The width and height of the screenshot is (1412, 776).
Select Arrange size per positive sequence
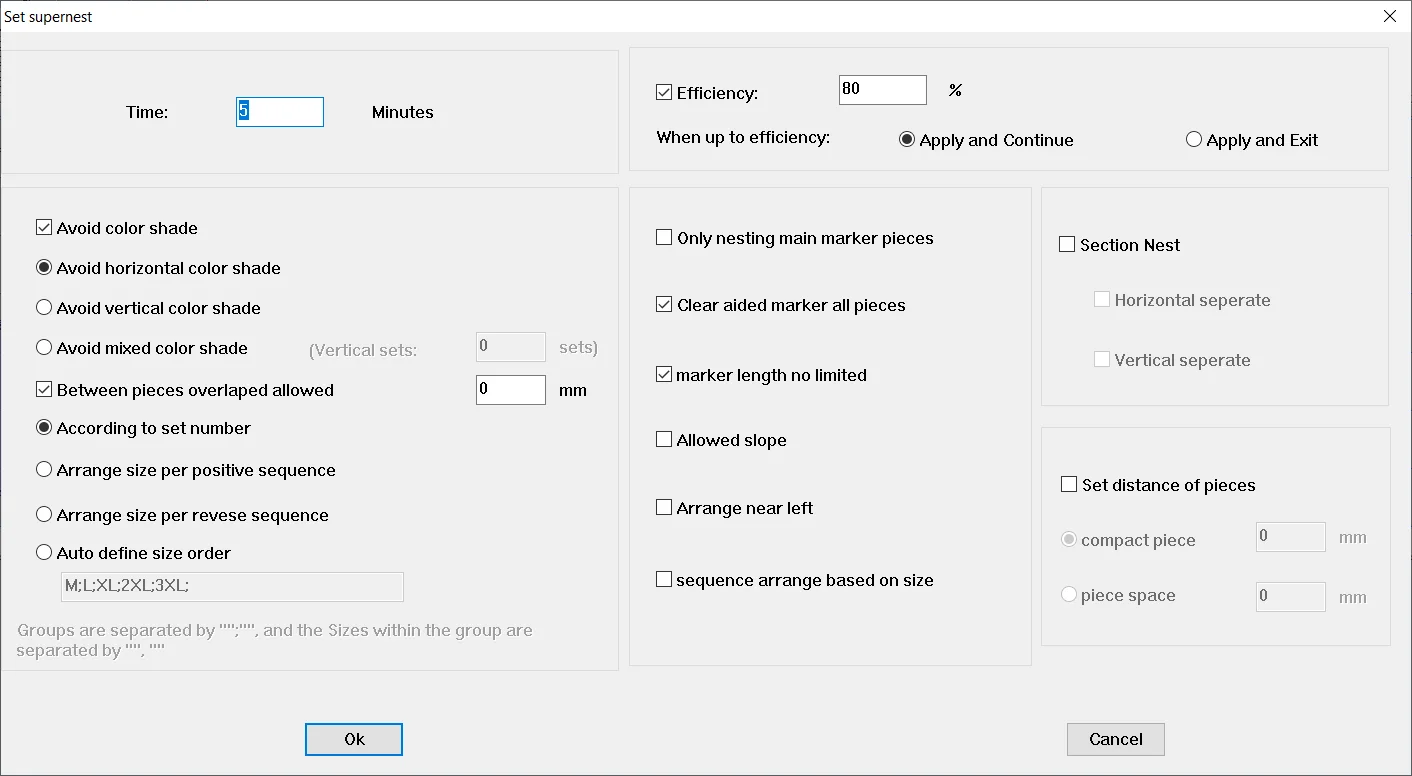pos(44,469)
